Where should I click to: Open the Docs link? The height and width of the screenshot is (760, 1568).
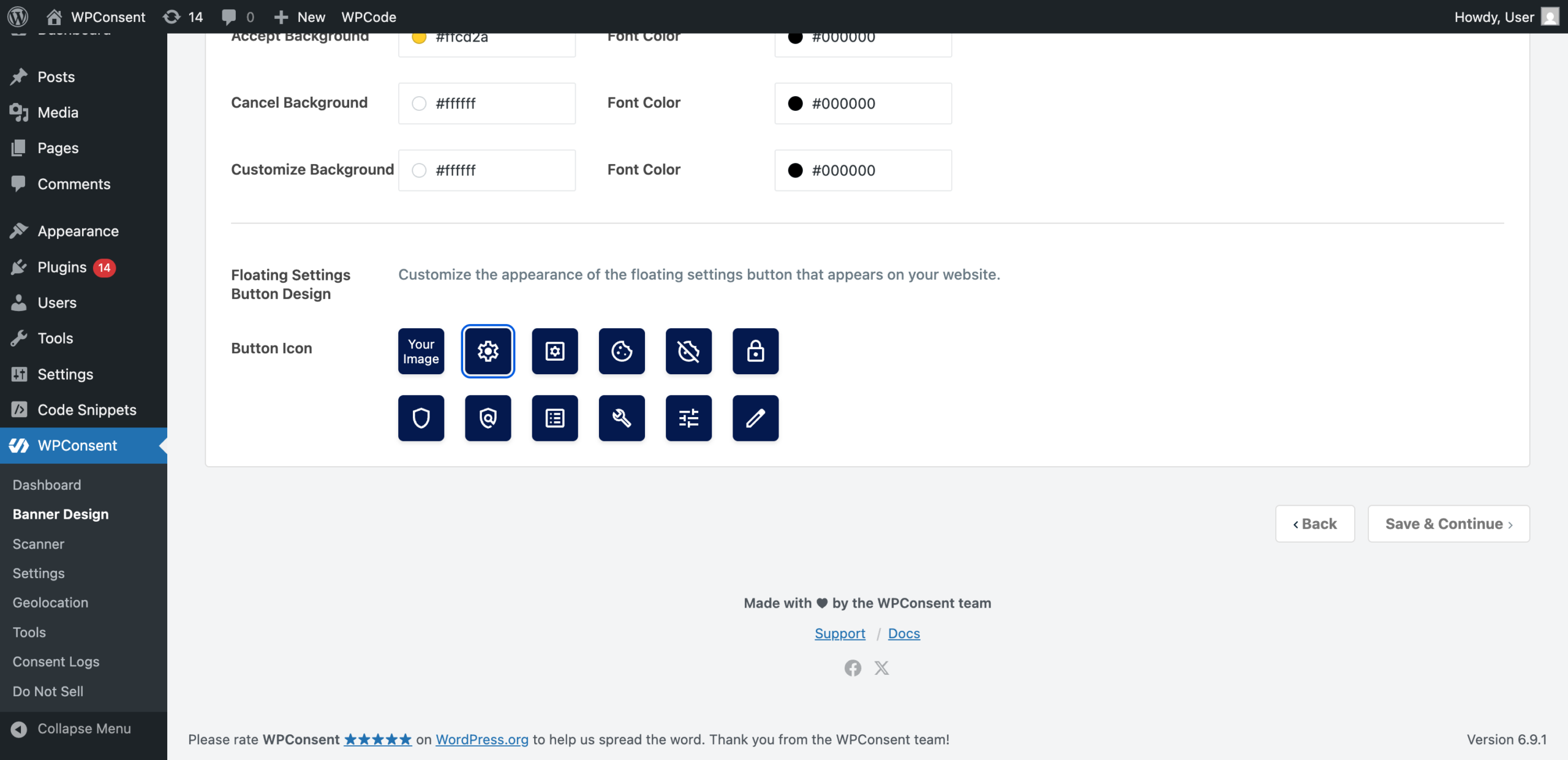[x=904, y=633]
